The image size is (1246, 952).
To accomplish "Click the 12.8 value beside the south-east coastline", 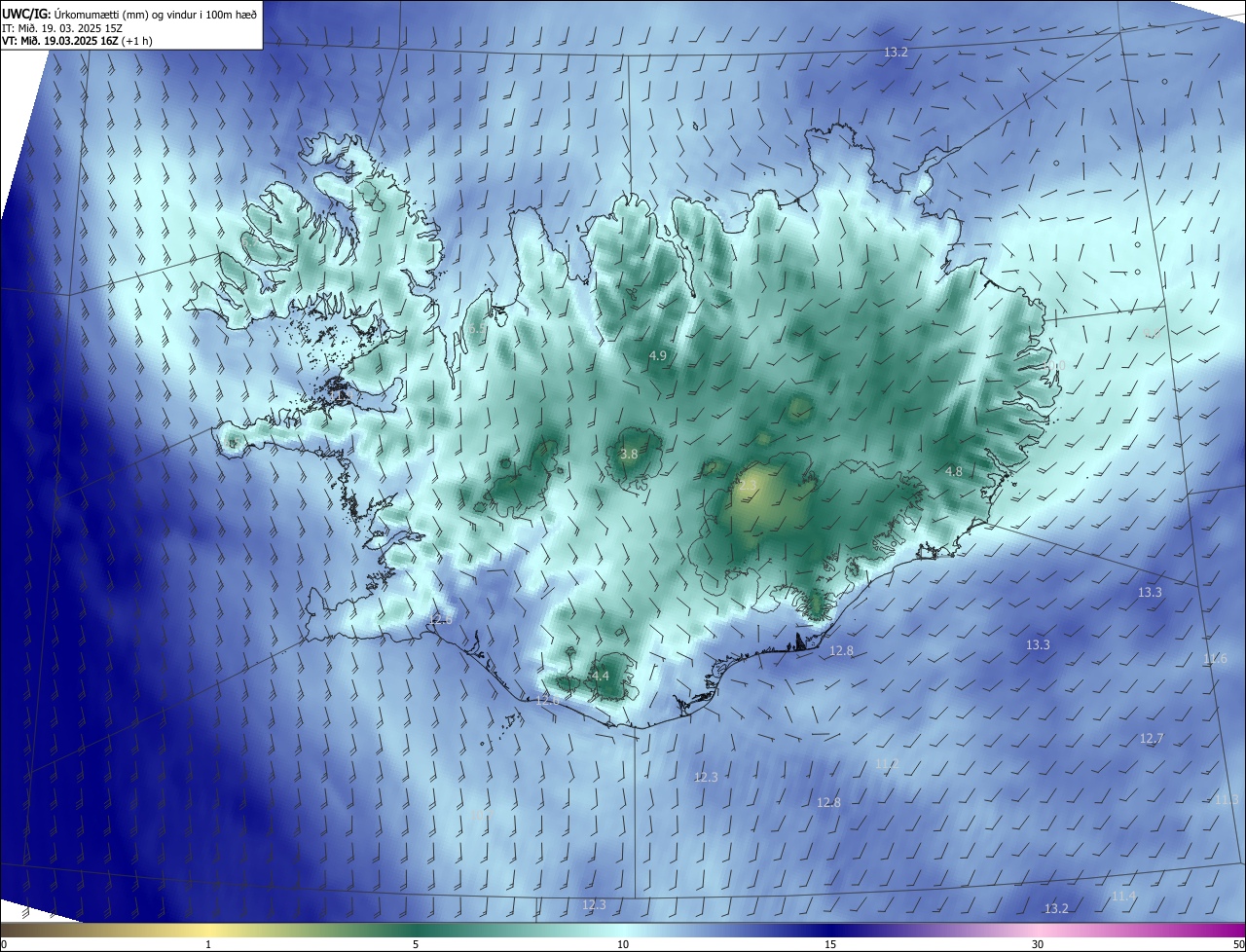I will click(841, 651).
